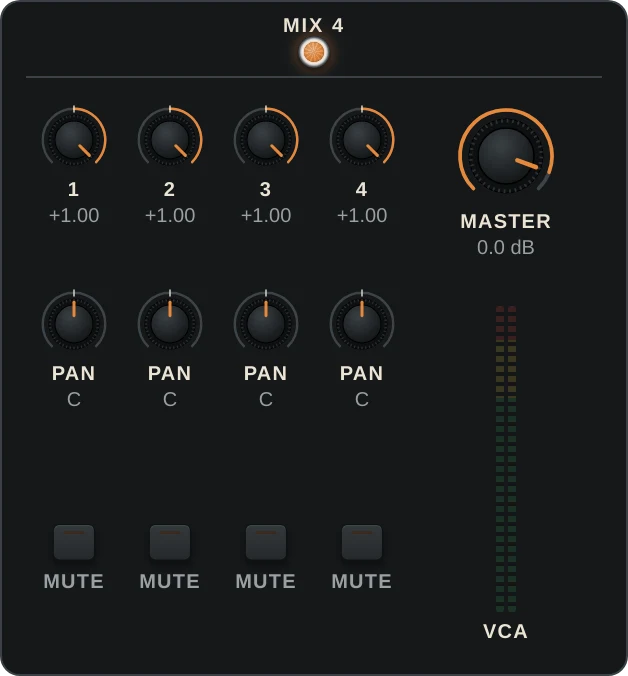This screenshot has height=676, width=628.
Task: Click the MASTER volume knob
Action: [506, 156]
